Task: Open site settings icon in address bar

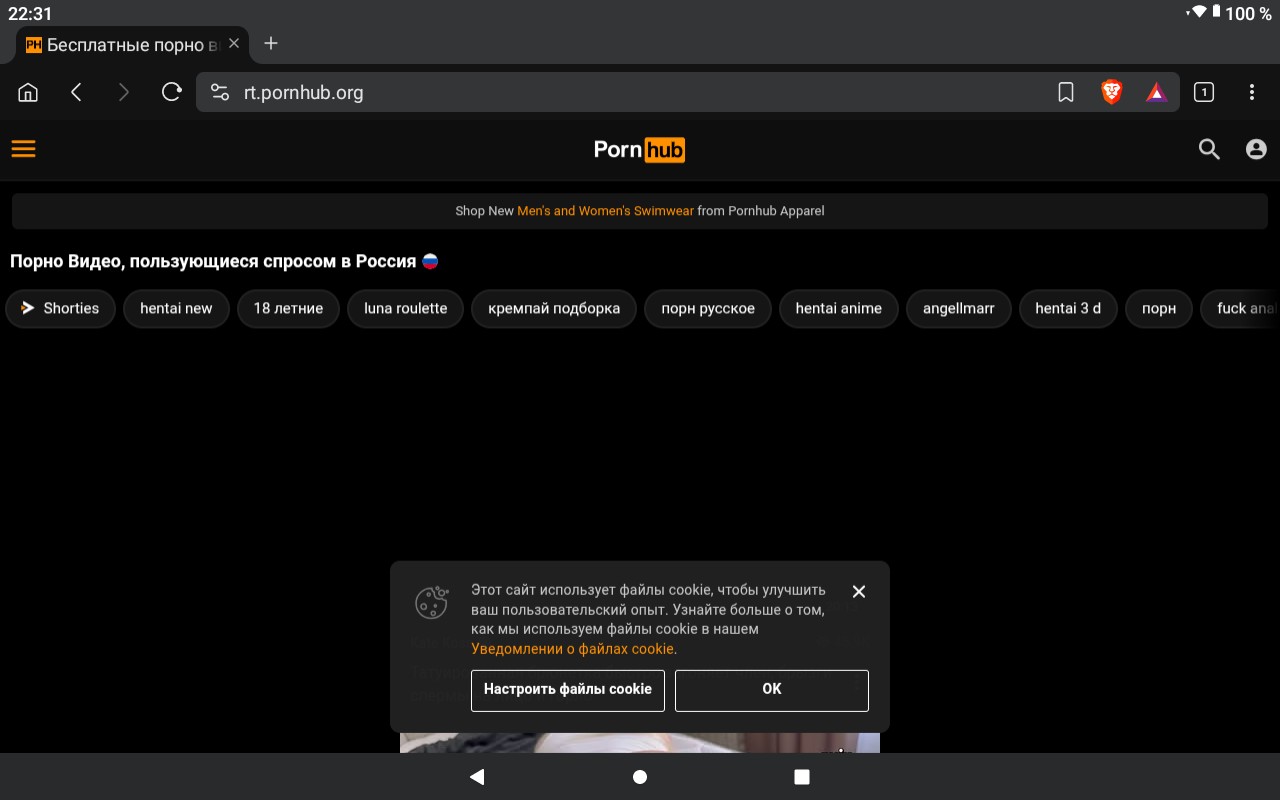Action: pos(220,92)
